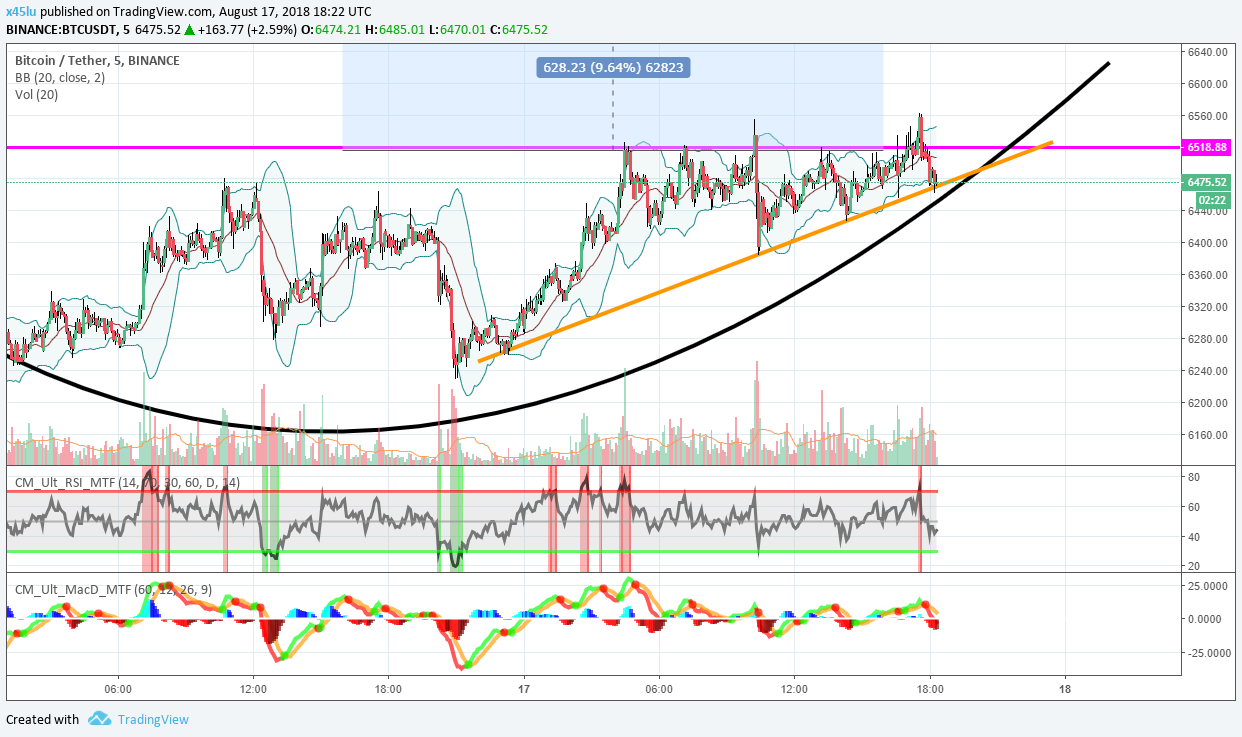Click the MACD axis value -25.0000
The width and height of the screenshot is (1242, 737).
(1208, 653)
